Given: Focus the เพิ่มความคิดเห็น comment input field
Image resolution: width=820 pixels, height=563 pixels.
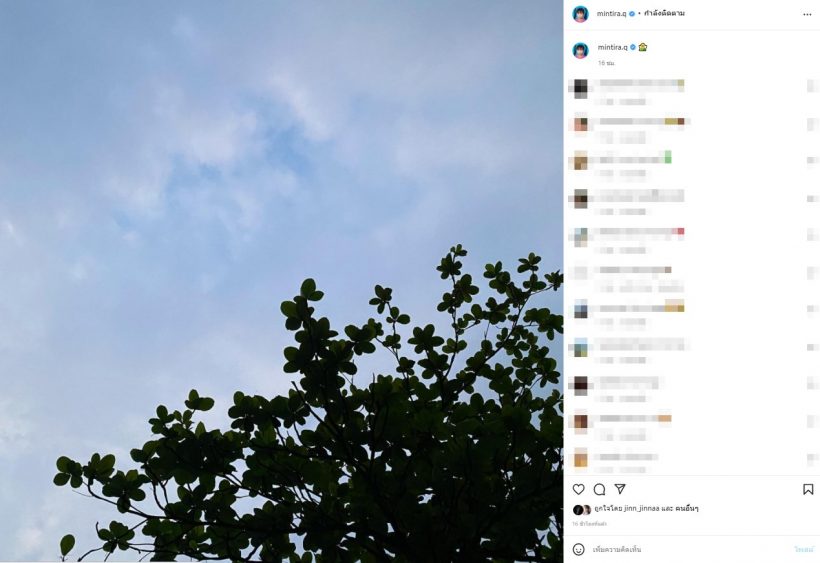Looking at the screenshot, I should (690, 549).
